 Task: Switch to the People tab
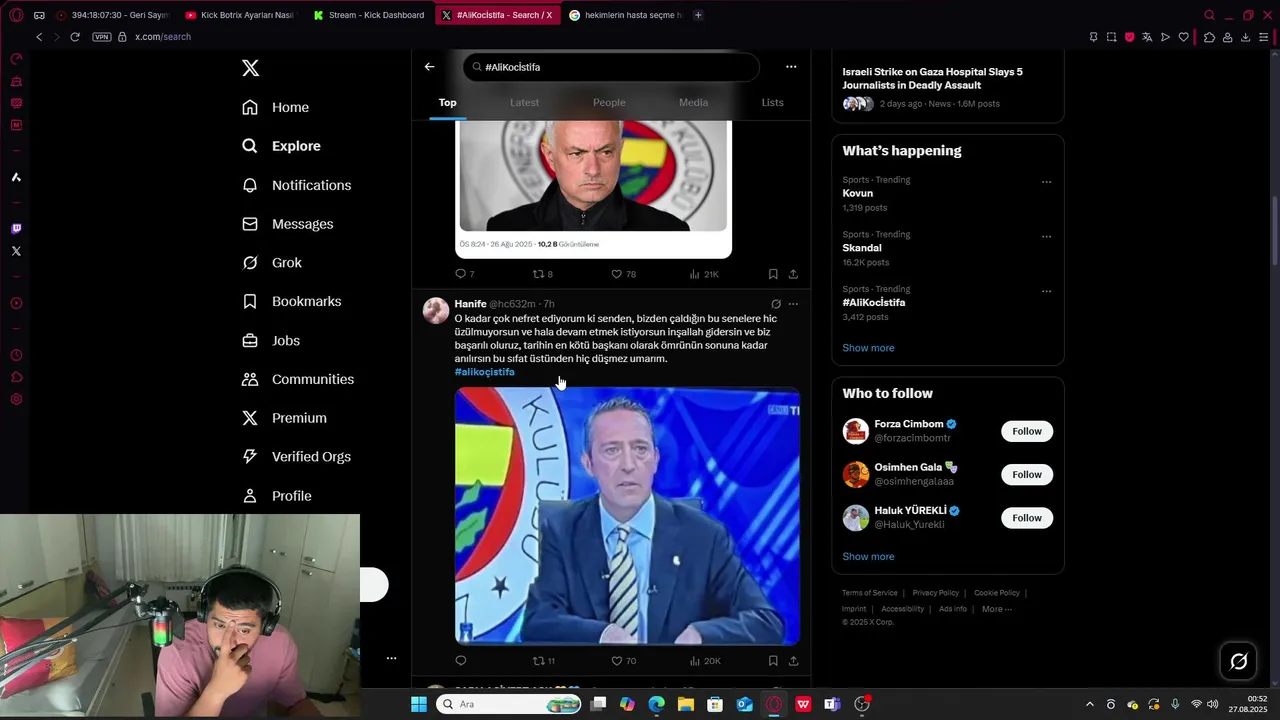[x=609, y=102]
